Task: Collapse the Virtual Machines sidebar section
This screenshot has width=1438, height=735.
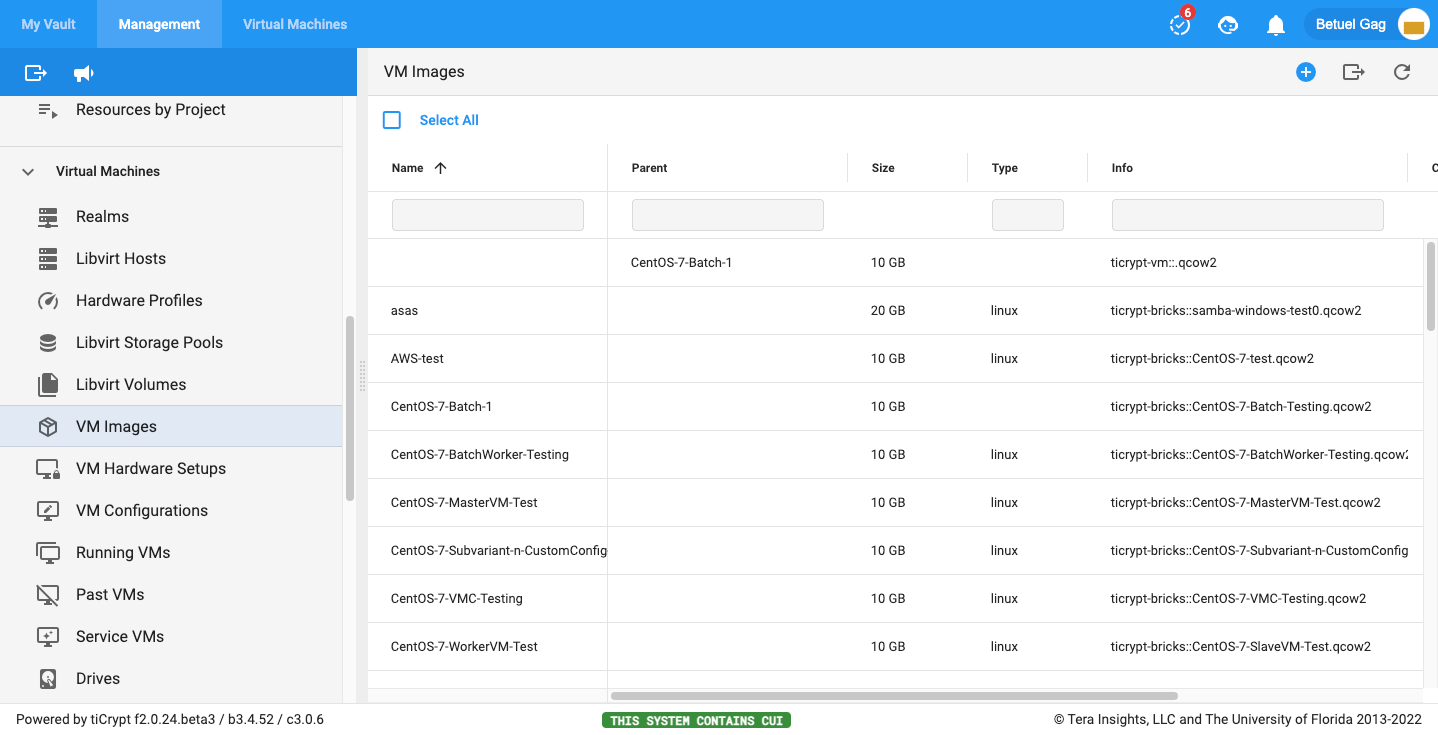Action: (x=28, y=172)
